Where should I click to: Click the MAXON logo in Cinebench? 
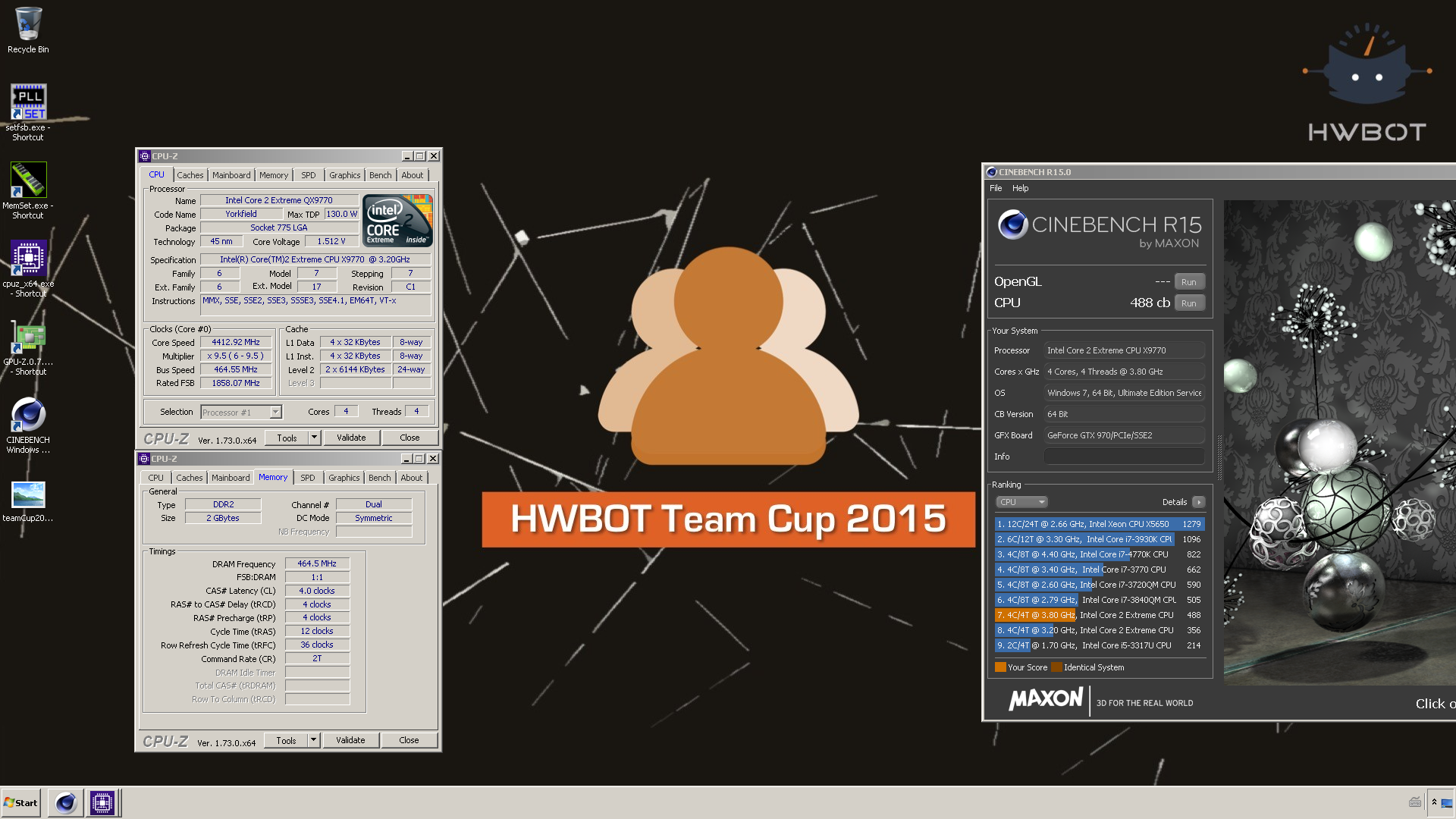1046,698
